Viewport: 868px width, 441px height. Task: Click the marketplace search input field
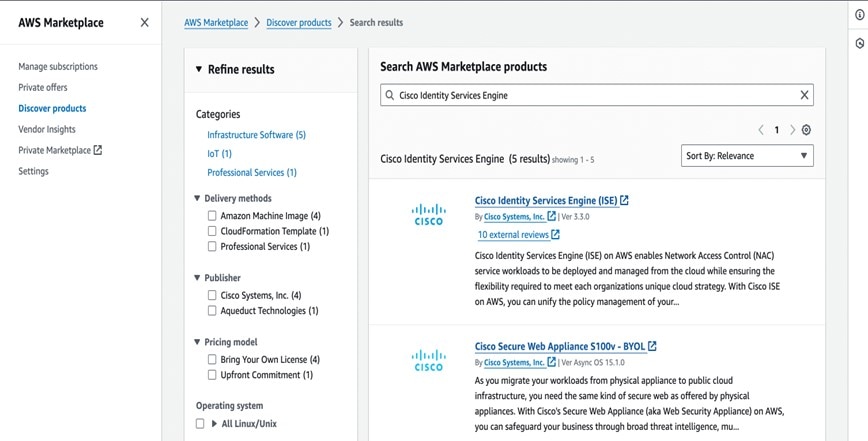click(597, 95)
